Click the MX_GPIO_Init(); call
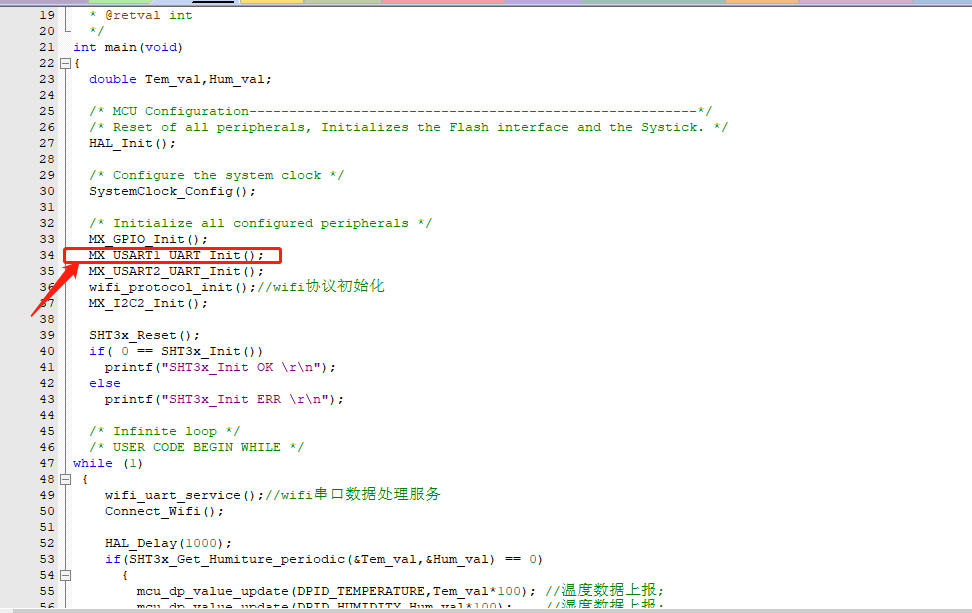This screenshot has height=613, width=972. (x=148, y=239)
